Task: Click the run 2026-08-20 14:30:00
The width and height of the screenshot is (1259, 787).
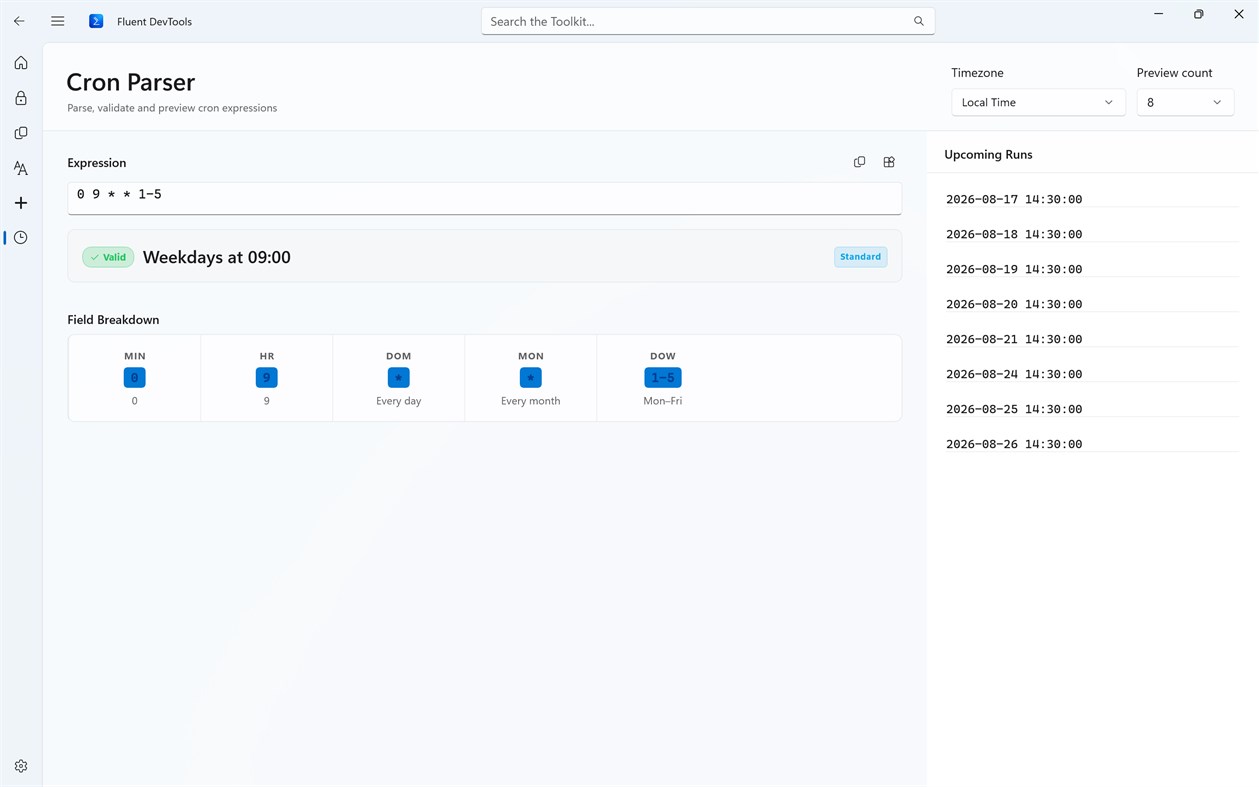Action: (x=1014, y=304)
